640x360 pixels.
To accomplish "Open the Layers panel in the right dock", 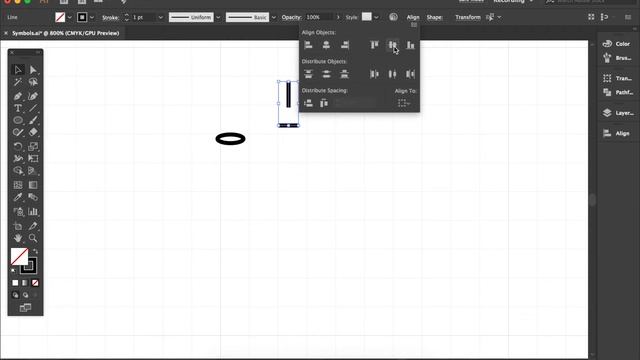I will [618, 113].
